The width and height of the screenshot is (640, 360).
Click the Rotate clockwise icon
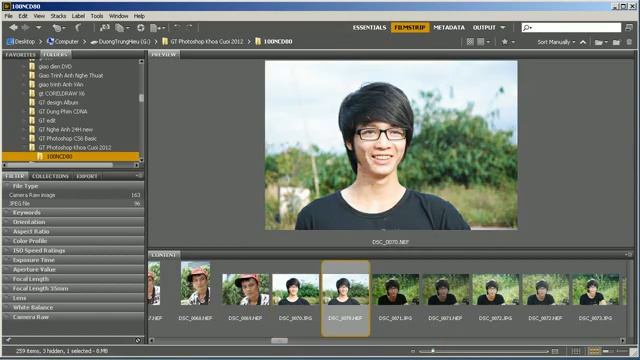pyautogui.click(x=189, y=27)
